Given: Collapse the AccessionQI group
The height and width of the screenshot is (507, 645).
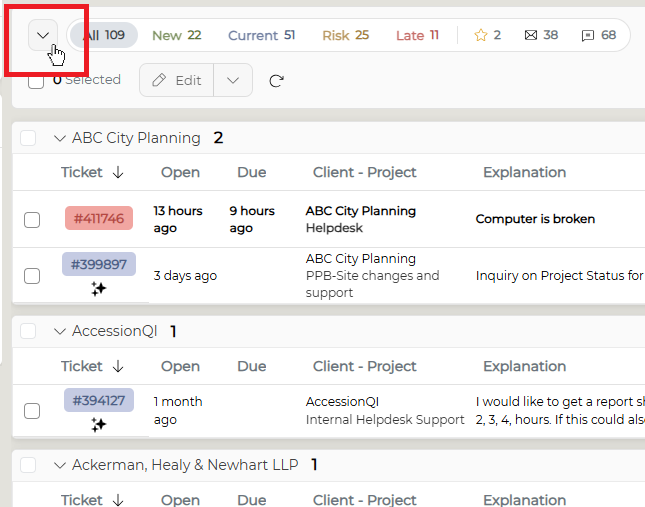Looking at the screenshot, I should coord(60,331).
